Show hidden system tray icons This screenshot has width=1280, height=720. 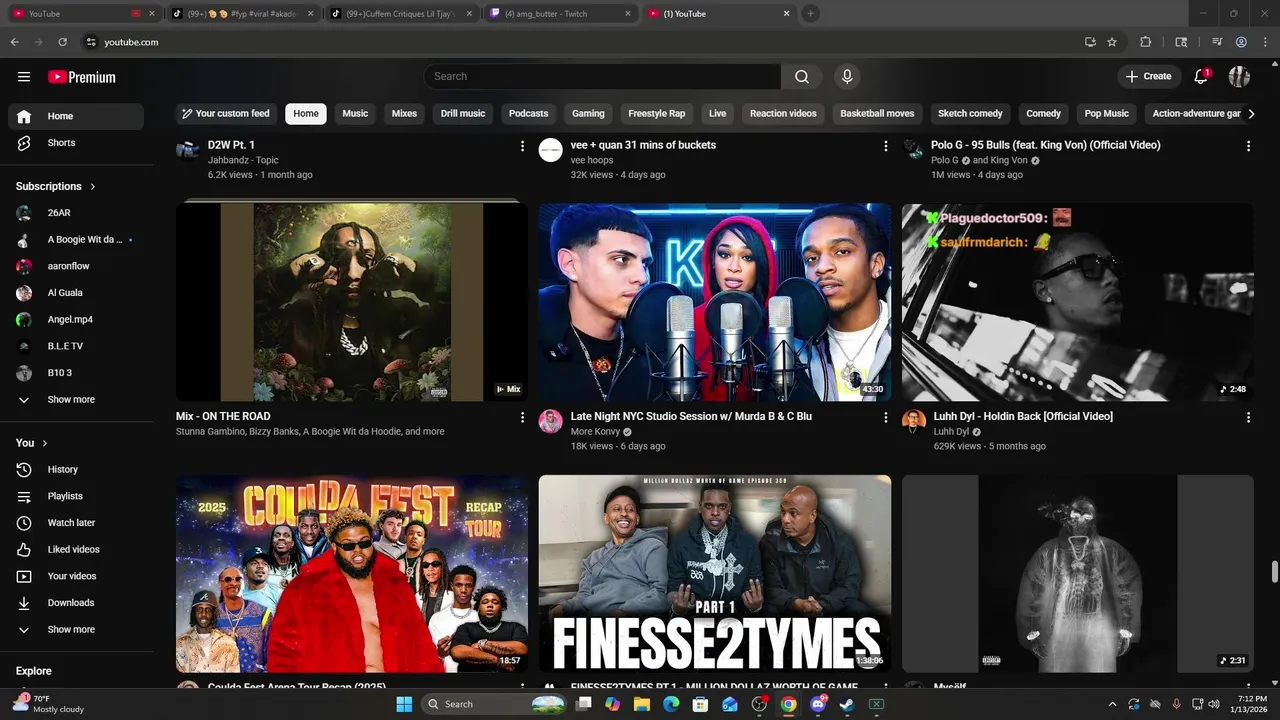coord(1112,704)
